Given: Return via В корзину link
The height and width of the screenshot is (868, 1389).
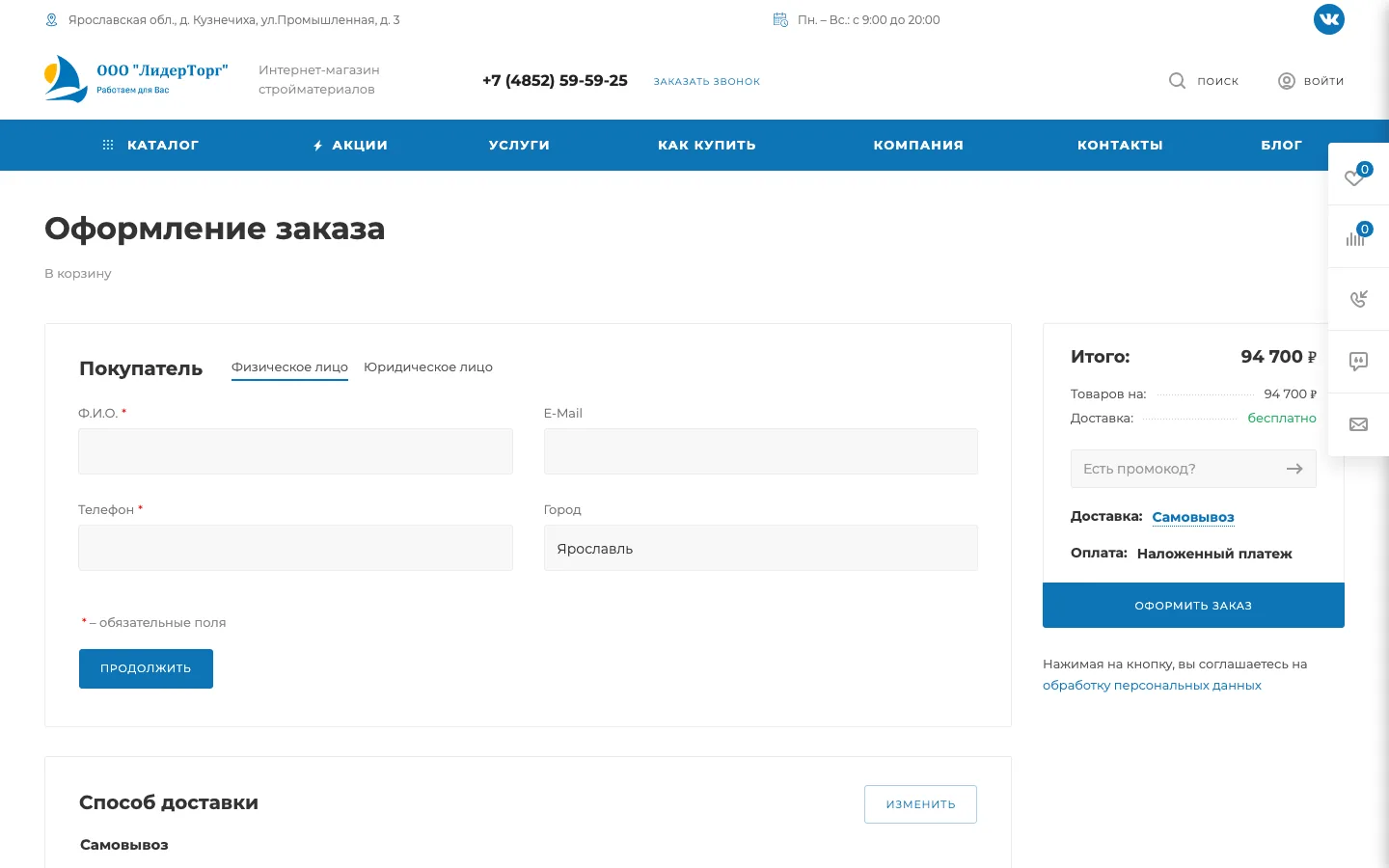Looking at the screenshot, I should click(x=78, y=274).
